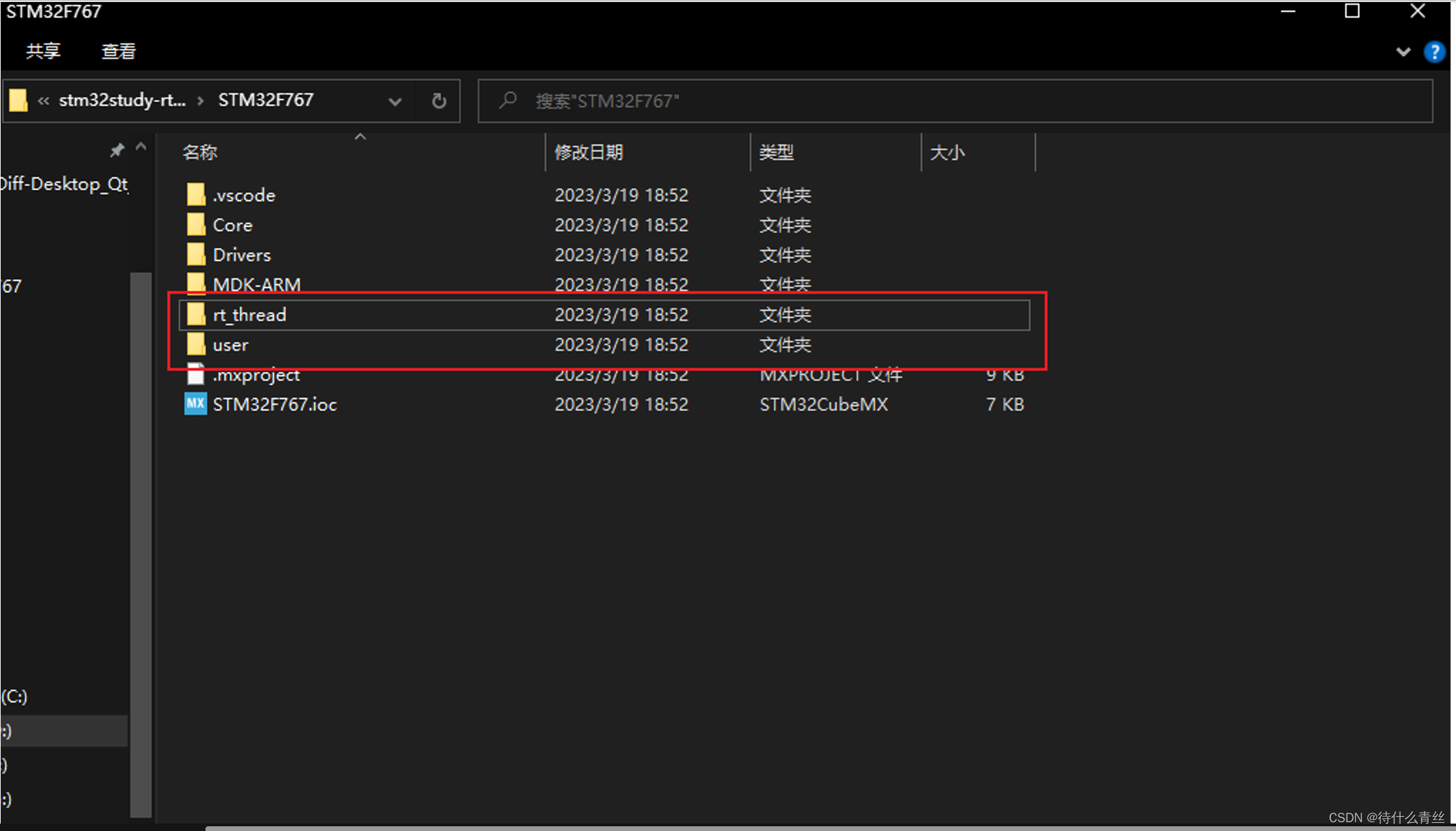Image resolution: width=1456 pixels, height=831 pixels.
Task: Click the navigation pane vertical scrollbar
Action: click(x=141, y=544)
